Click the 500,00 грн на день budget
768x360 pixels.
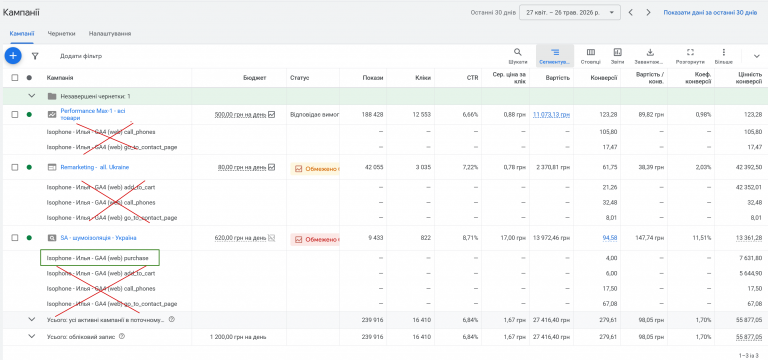(240, 115)
